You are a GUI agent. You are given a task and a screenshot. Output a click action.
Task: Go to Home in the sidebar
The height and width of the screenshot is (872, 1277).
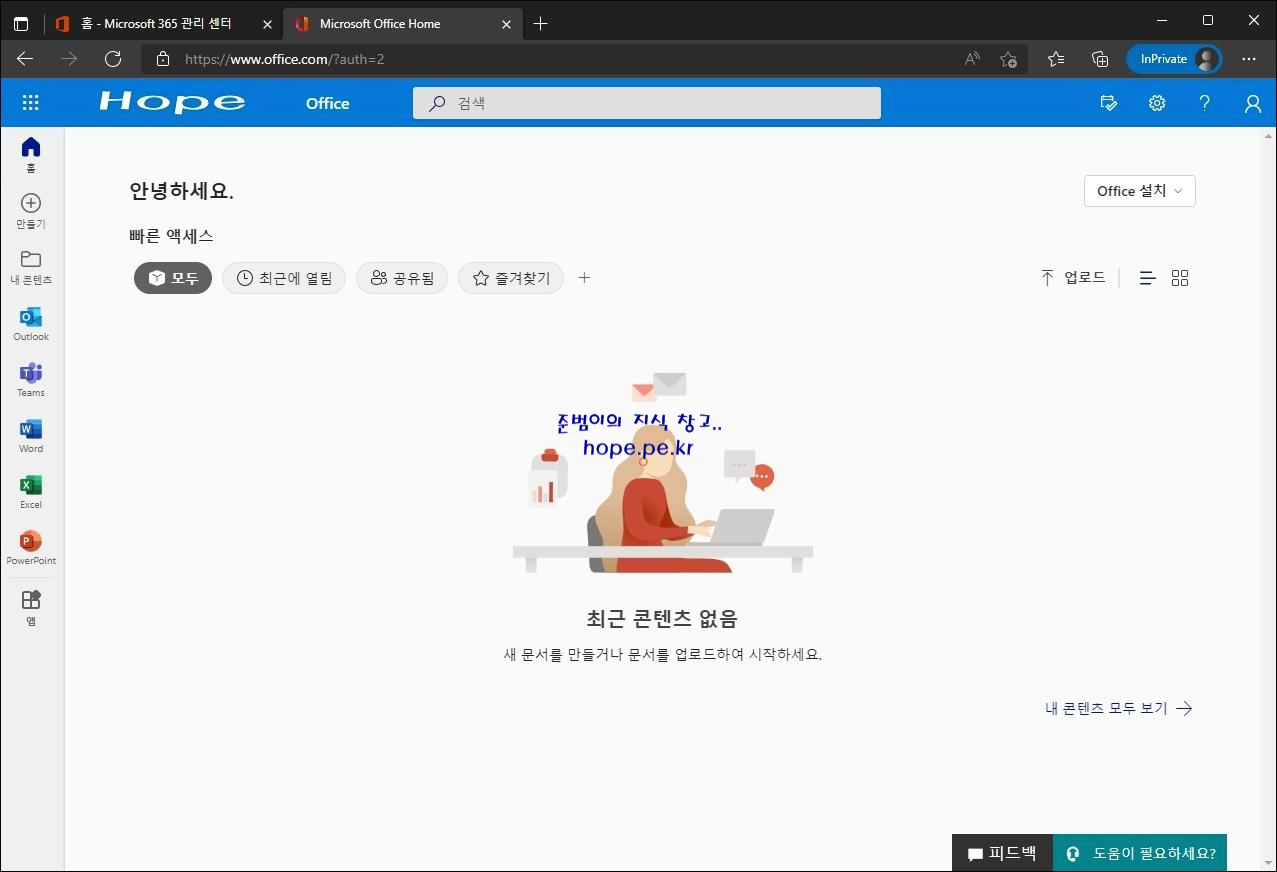[31, 155]
